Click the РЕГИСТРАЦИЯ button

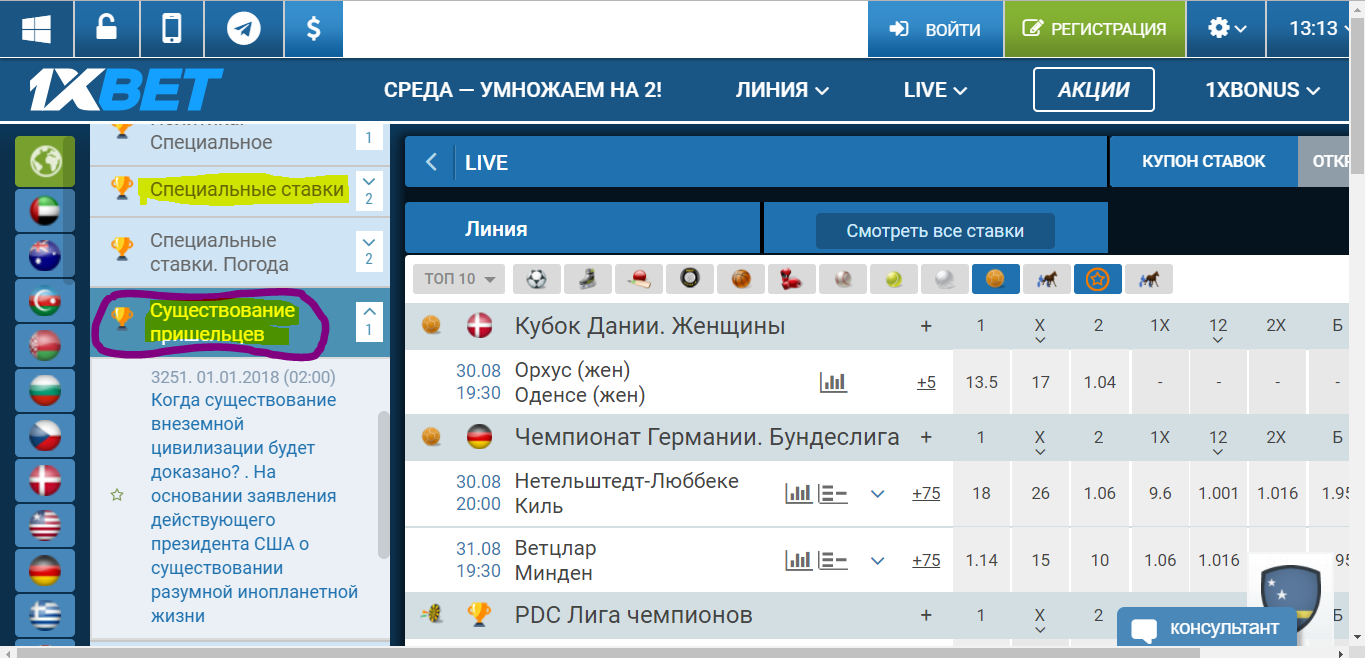click(x=1094, y=29)
